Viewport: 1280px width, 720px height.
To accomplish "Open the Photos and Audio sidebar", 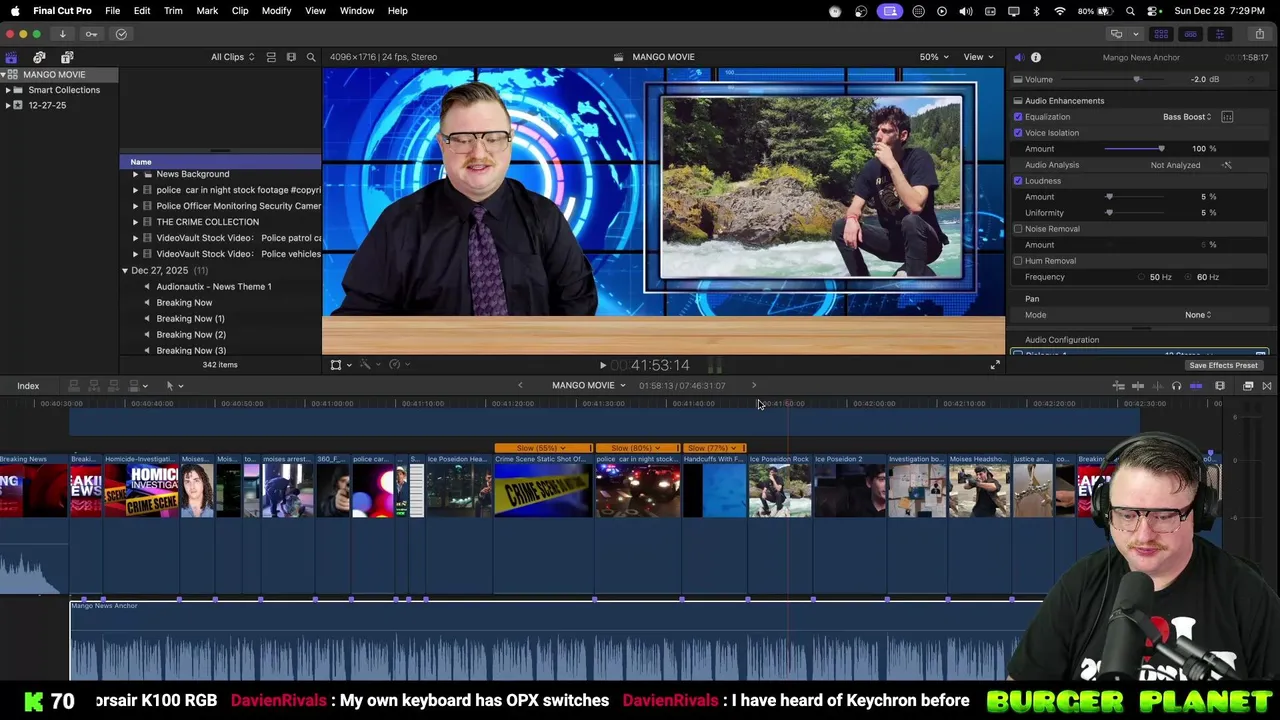I will click(39, 57).
